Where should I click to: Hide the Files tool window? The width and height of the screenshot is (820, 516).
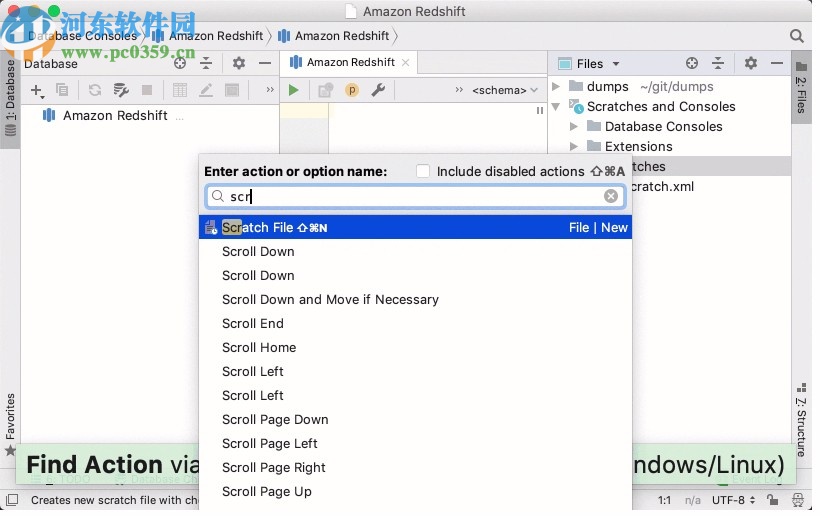777,64
